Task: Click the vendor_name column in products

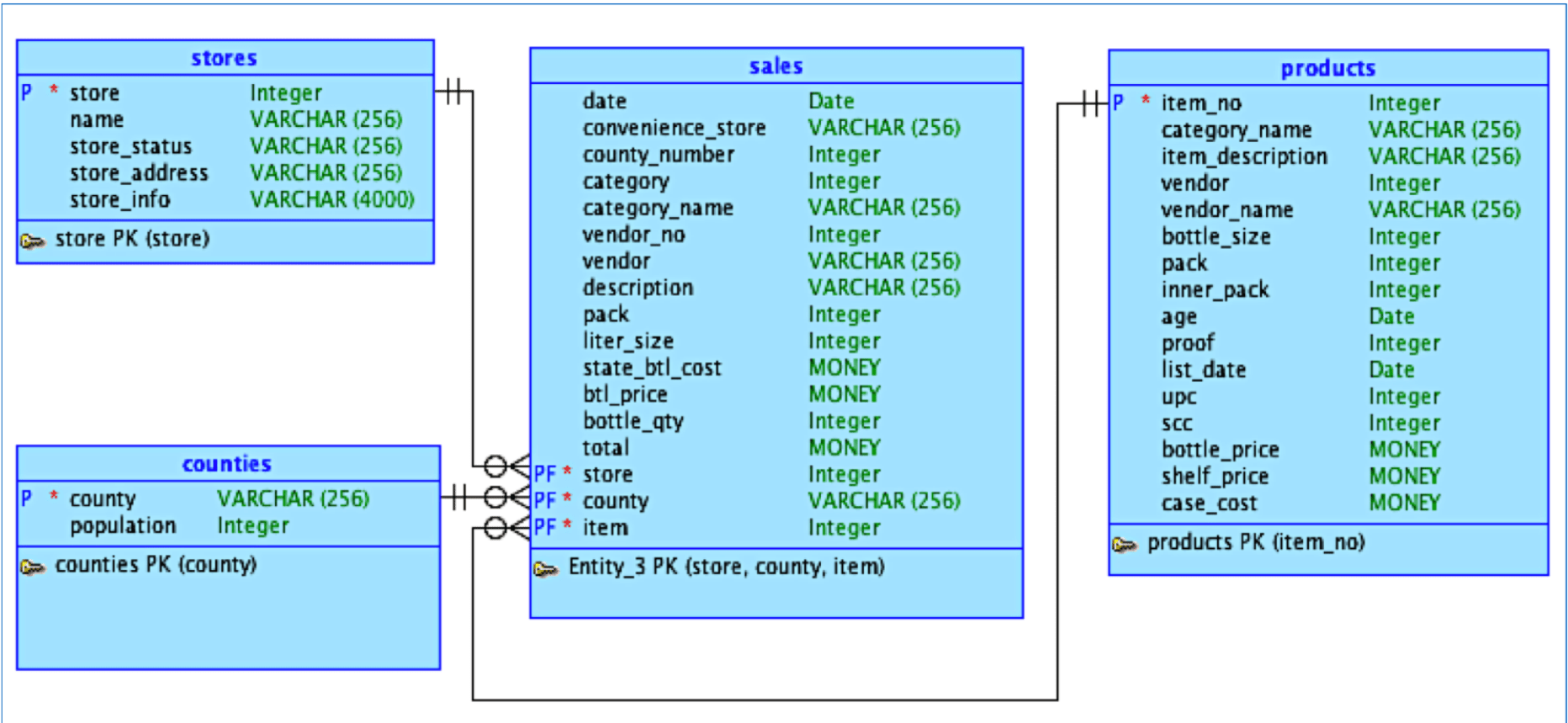Action: click(1226, 210)
